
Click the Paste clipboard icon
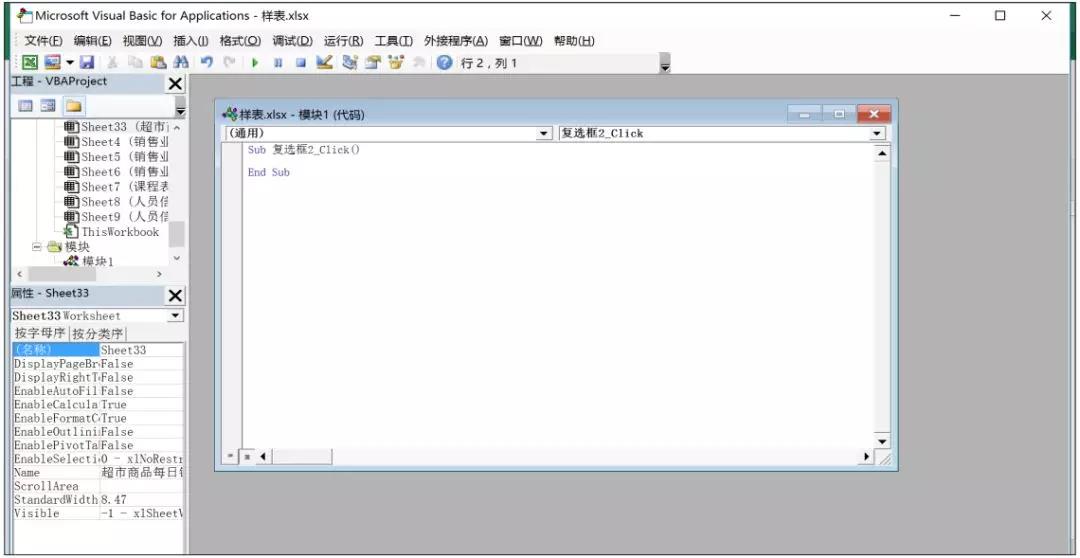point(158,63)
